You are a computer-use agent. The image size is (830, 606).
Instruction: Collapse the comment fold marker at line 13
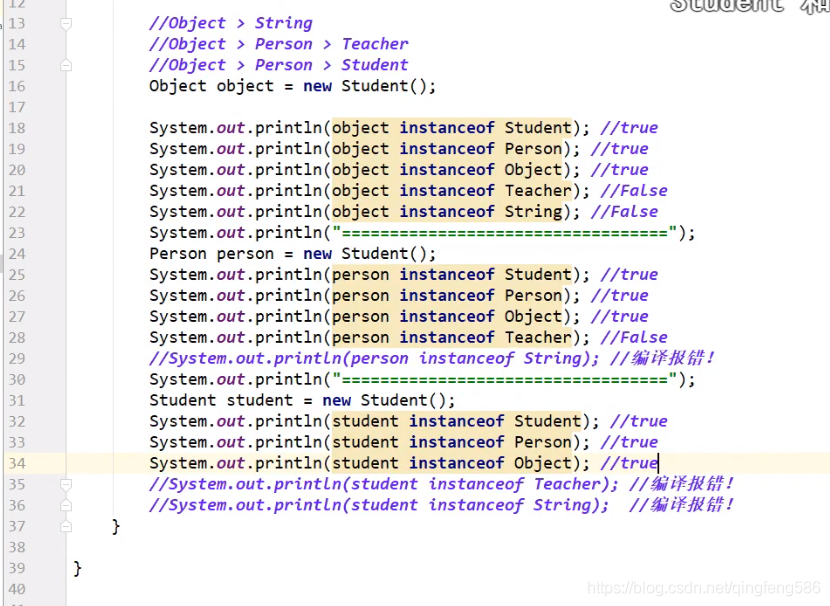[x=66, y=24]
